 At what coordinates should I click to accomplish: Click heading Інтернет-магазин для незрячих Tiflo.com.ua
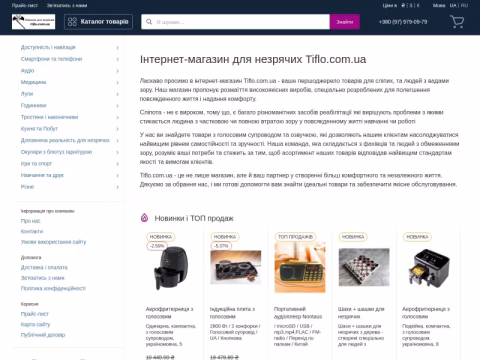(253, 59)
